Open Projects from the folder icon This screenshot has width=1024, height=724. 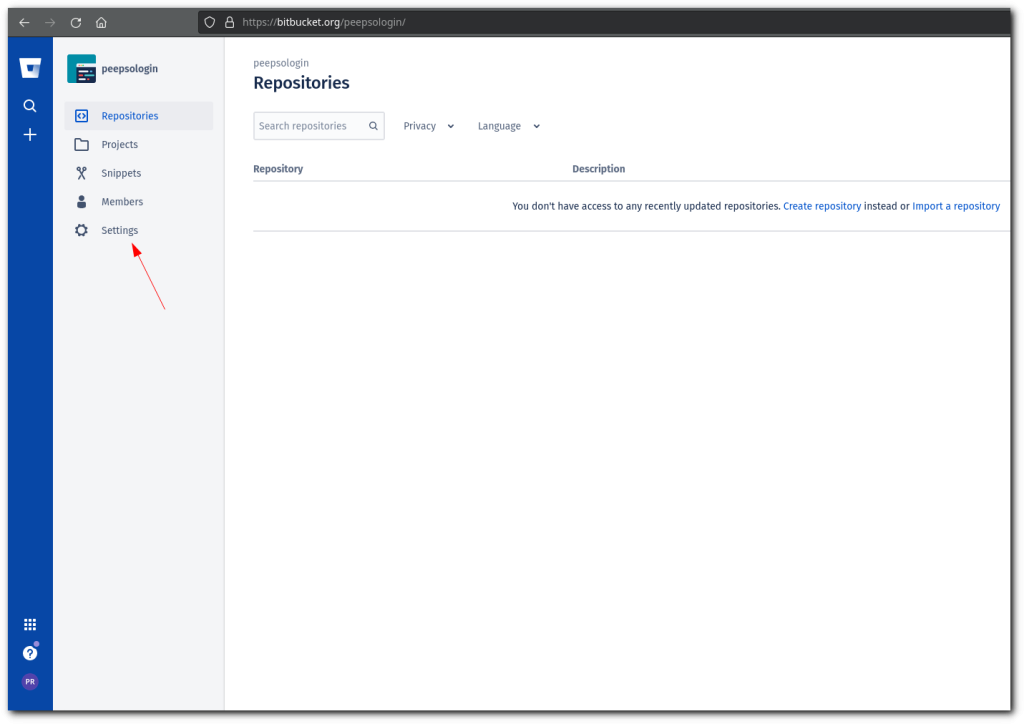(x=80, y=144)
